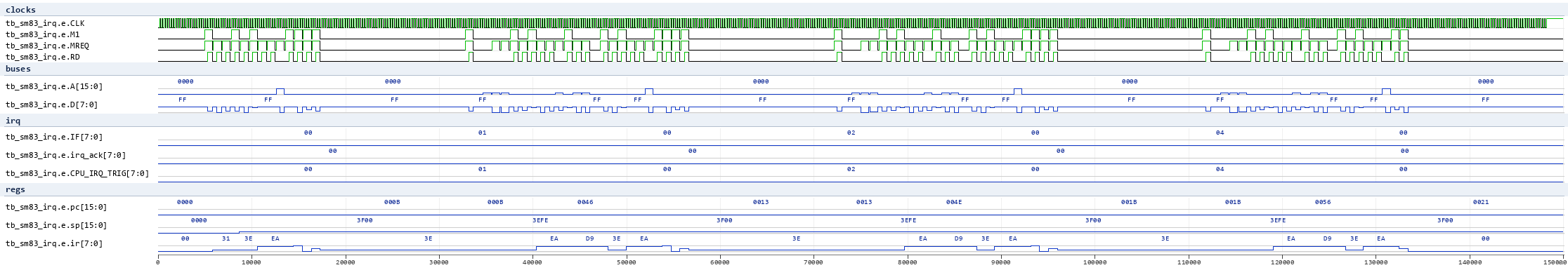Pick the tb_sm83_irq.e.A[15:0] bus label
The image size is (1568, 270).
[x=54, y=86]
